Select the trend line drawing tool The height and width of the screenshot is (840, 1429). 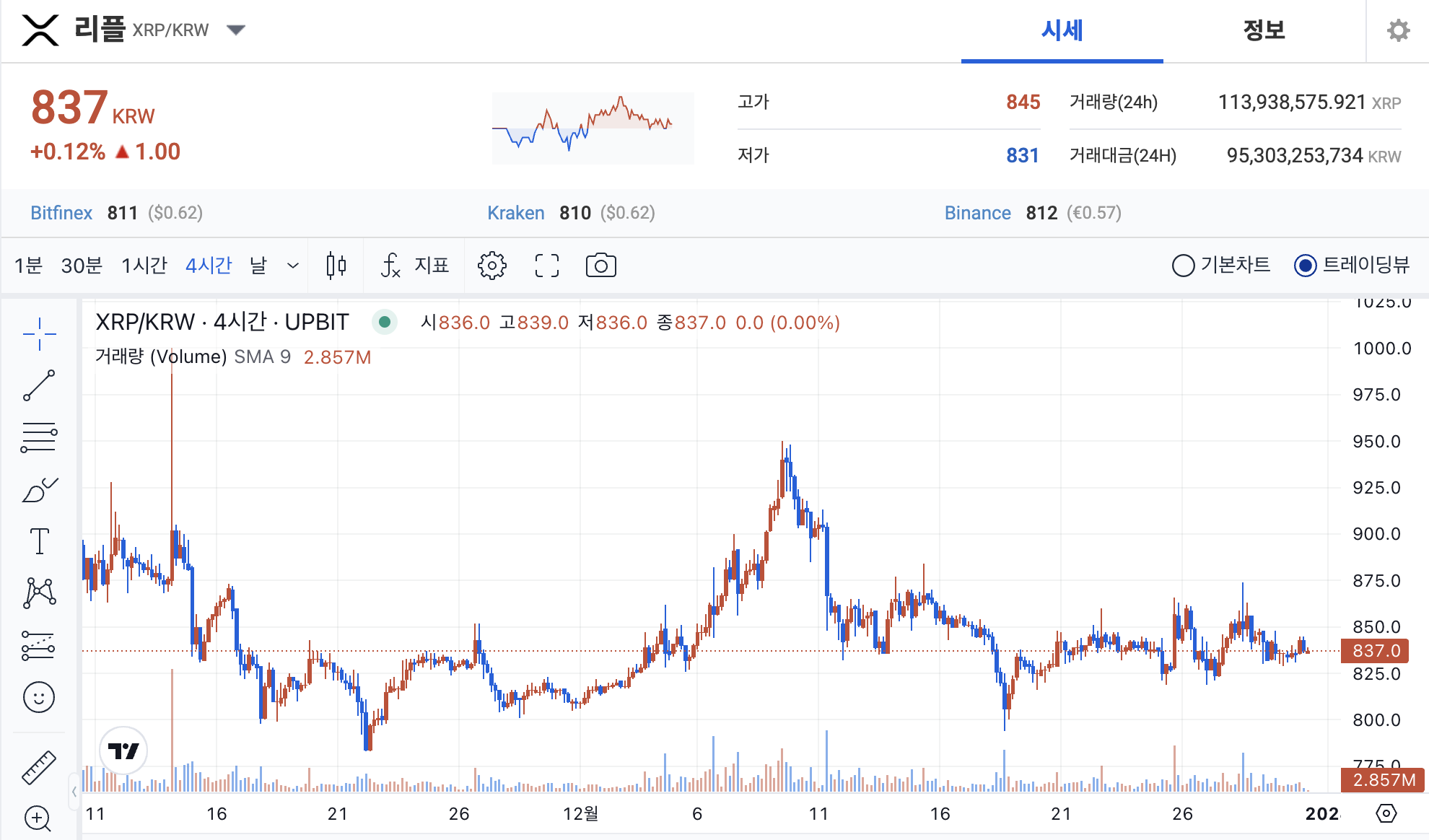tap(39, 385)
